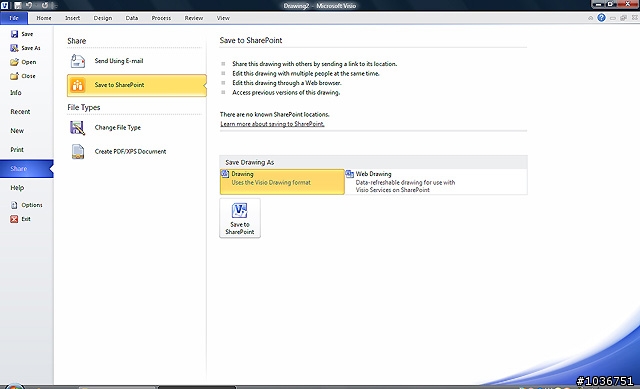
Task: Open Visio Help with blue question mark
Action: (x=601, y=18)
